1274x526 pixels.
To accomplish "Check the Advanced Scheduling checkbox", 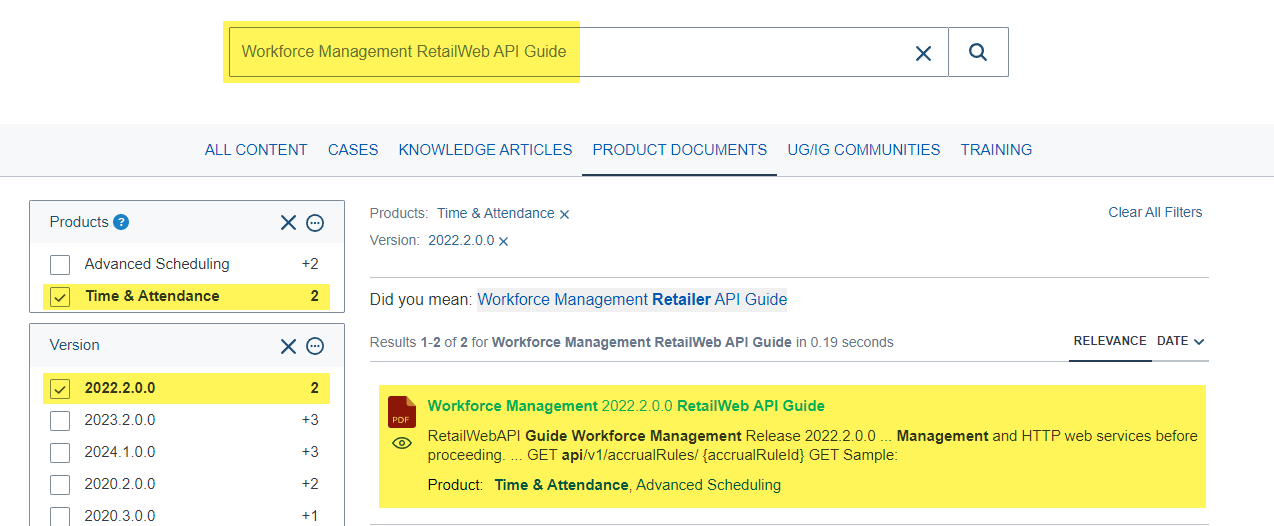I will tap(61, 265).
